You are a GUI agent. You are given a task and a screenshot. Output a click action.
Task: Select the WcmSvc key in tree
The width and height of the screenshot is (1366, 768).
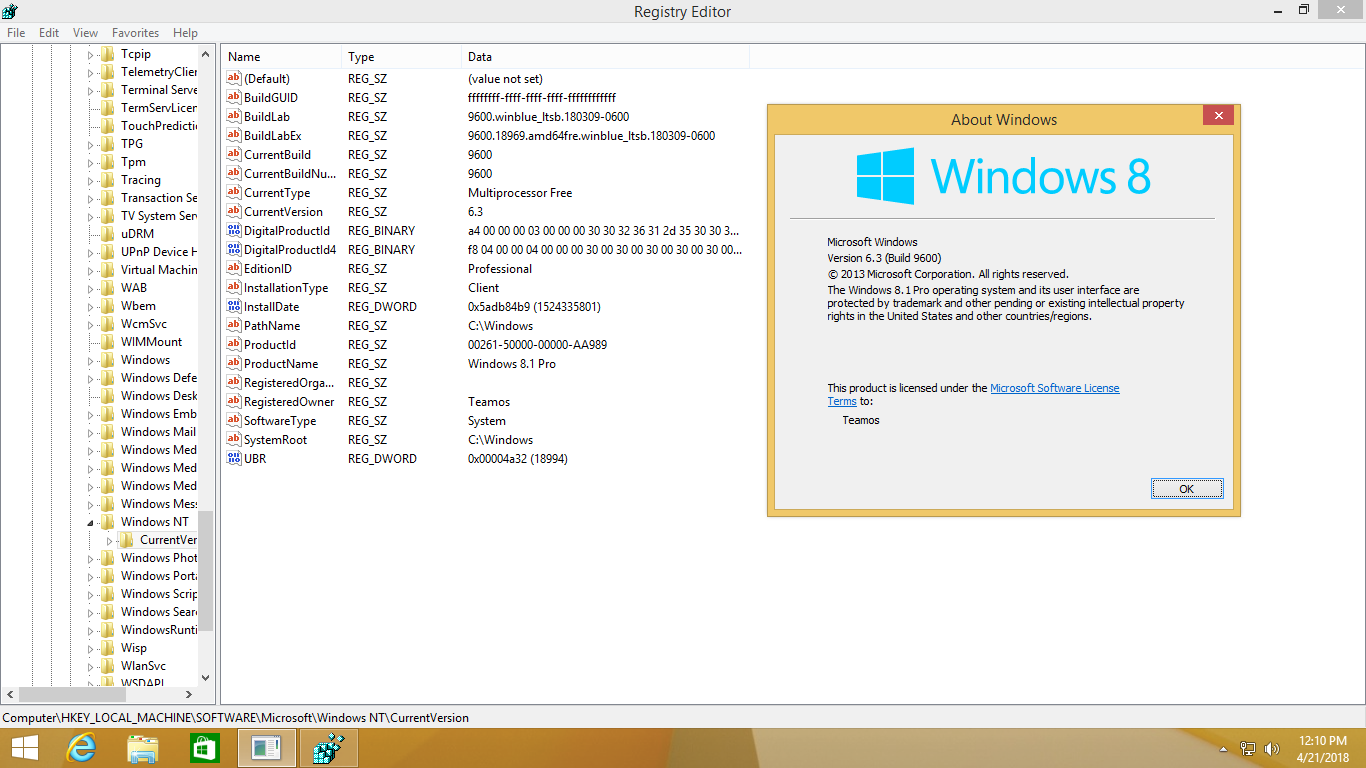point(144,324)
